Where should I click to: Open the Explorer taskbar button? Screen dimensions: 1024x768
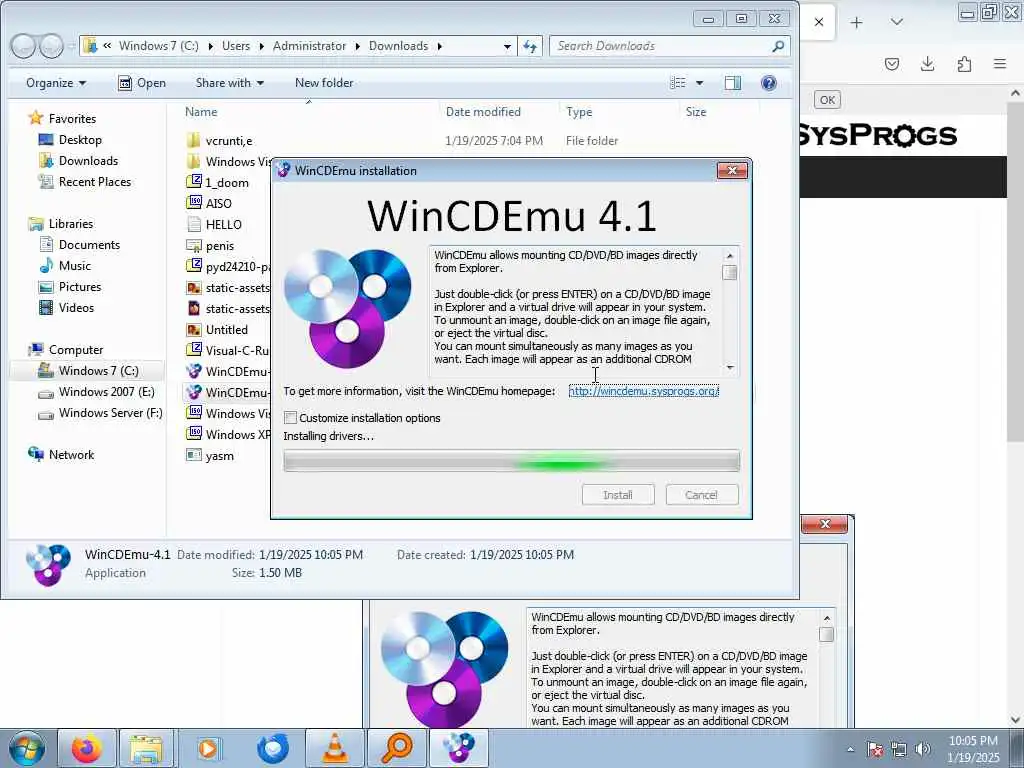146,748
